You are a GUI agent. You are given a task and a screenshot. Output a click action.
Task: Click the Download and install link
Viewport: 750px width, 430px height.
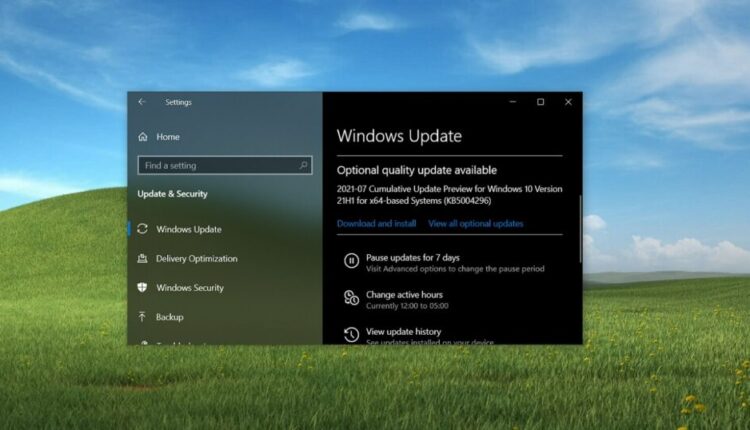click(x=376, y=223)
